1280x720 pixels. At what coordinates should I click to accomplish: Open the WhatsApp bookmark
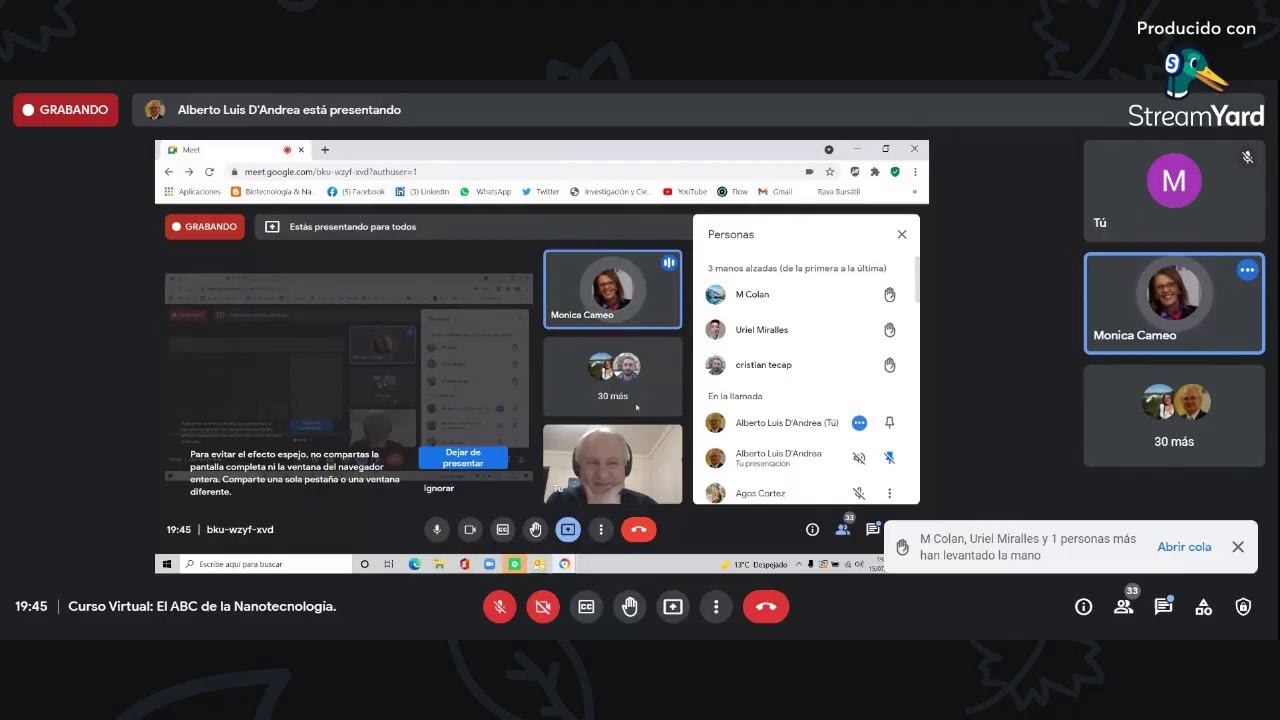(x=486, y=192)
